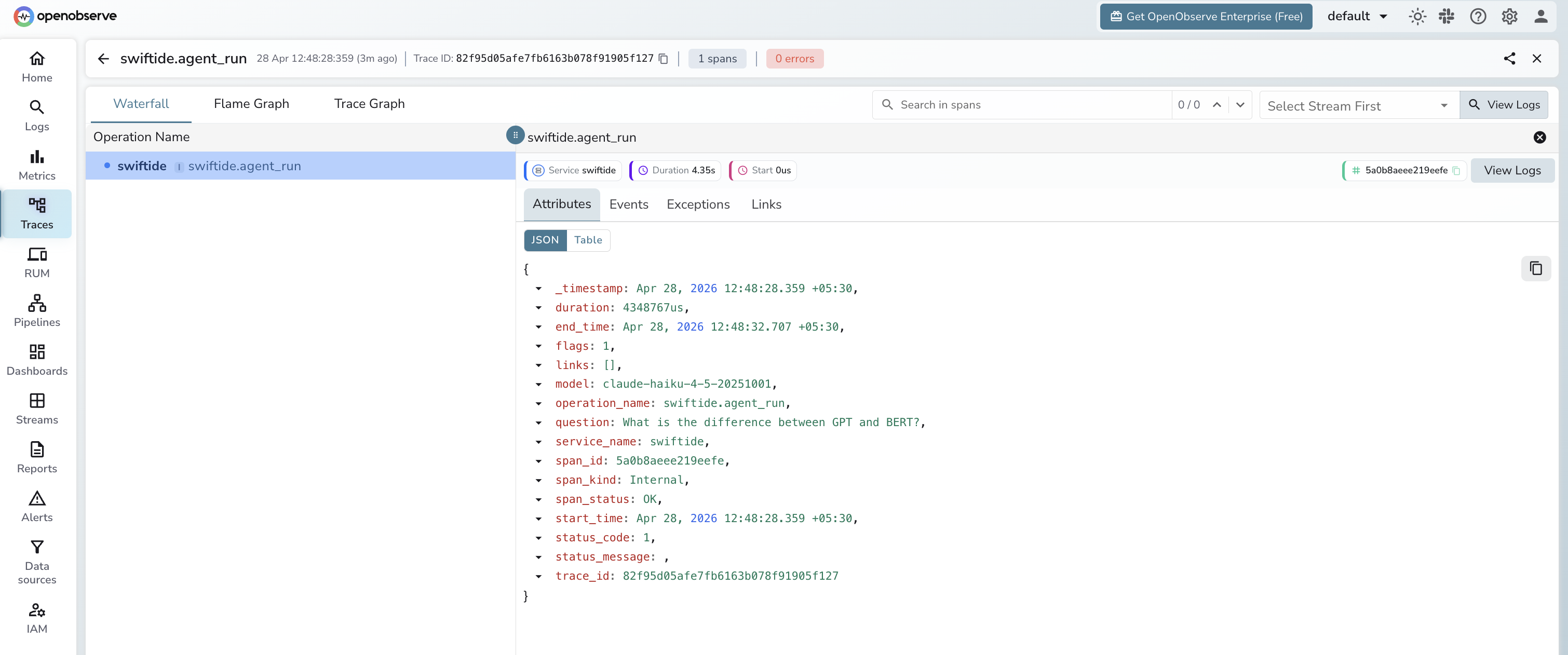Open Alerts from the sidebar
This screenshot has width=1568, height=655.
point(36,506)
